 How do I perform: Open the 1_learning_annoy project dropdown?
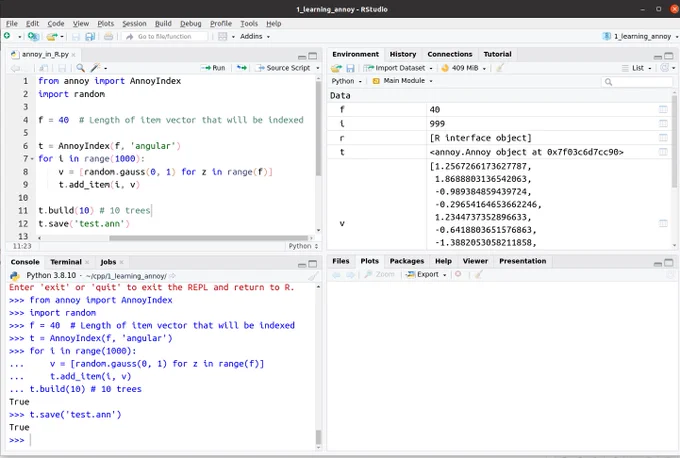pyautogui.click(x=640, y=36)
